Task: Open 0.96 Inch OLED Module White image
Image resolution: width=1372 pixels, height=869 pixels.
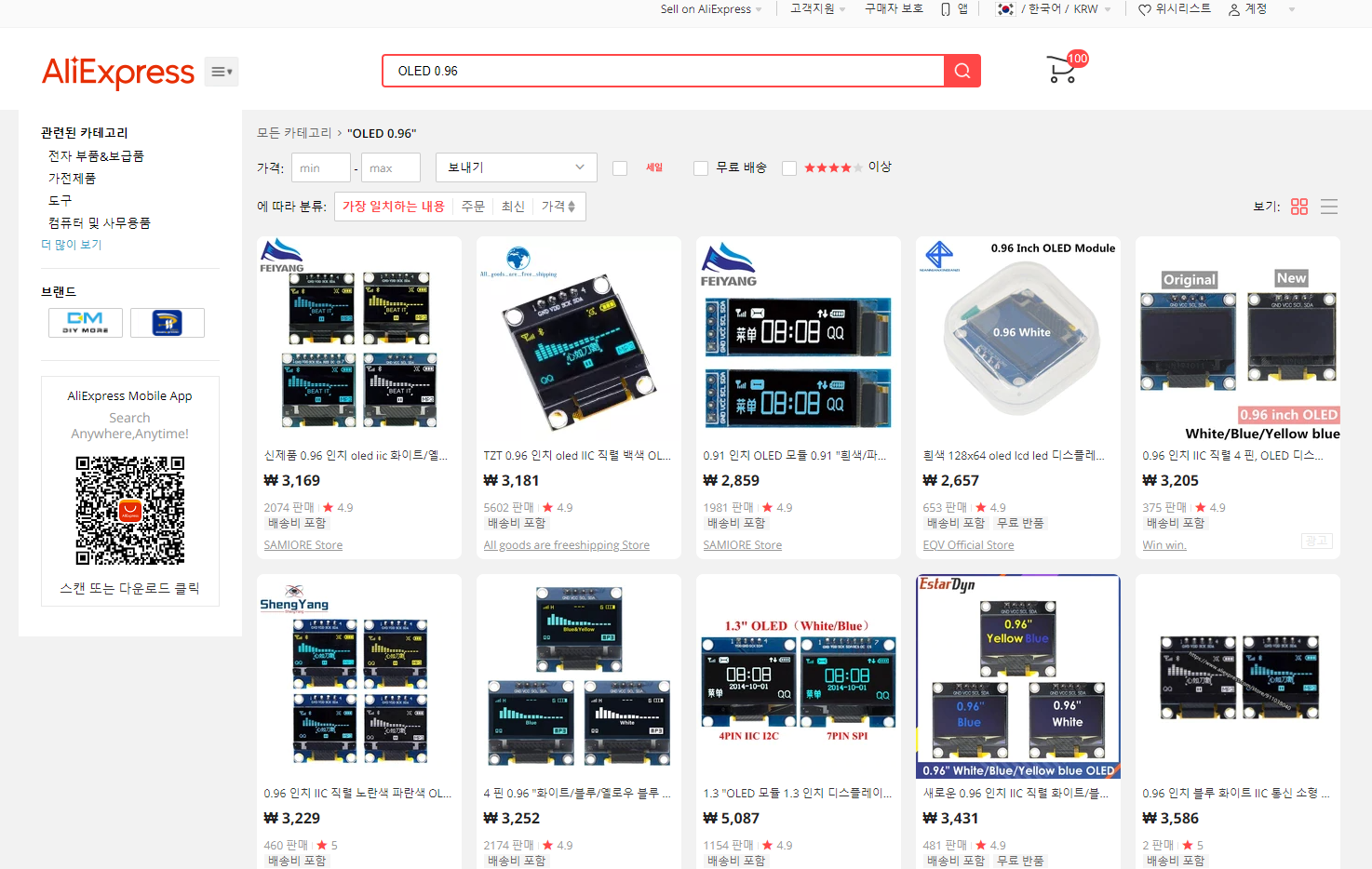Action: coord(1018,339)
